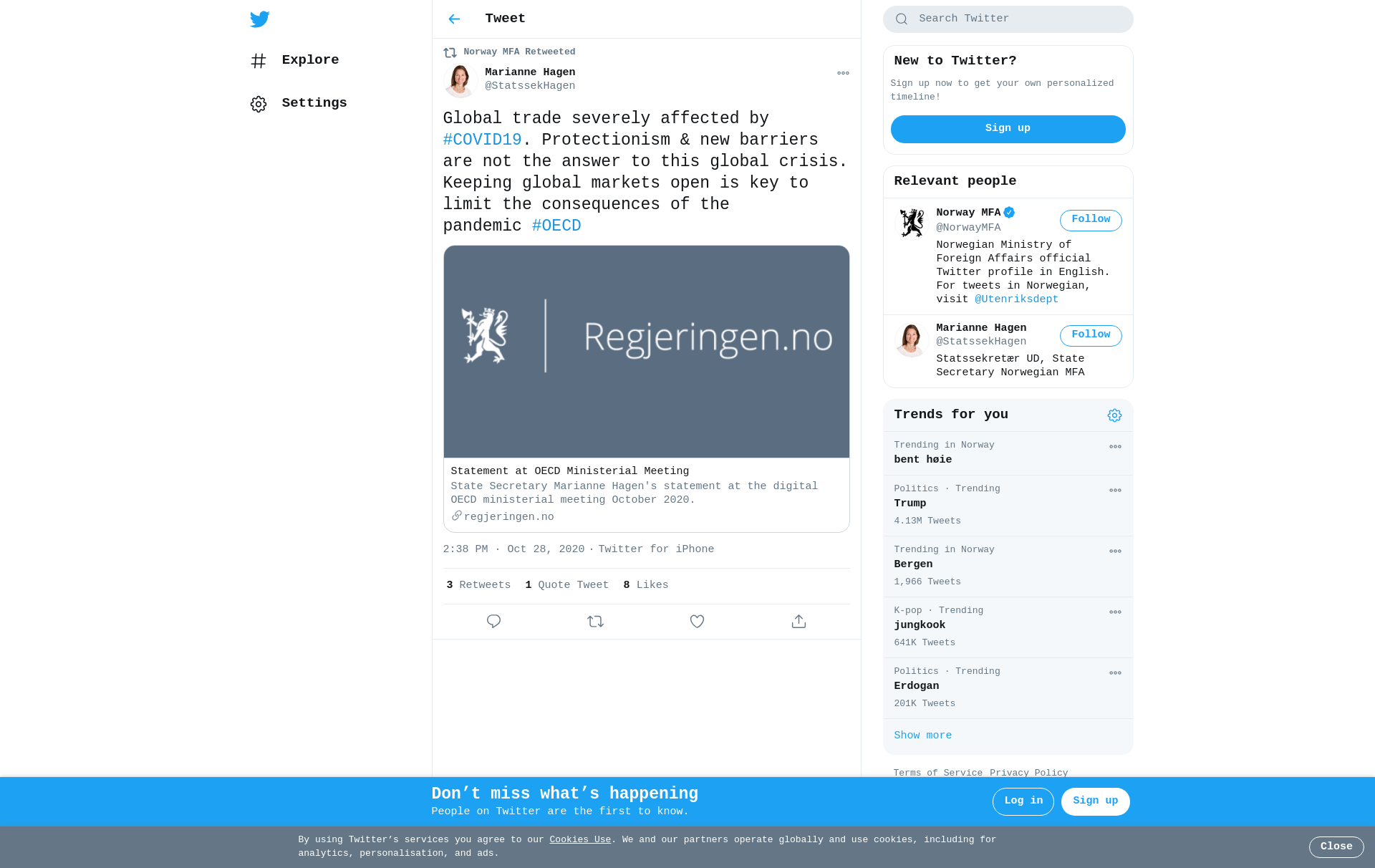This screenshot has height=868, width=1375.
Task: Like the tweet with the heart icon
Action: tap(697, 622)
